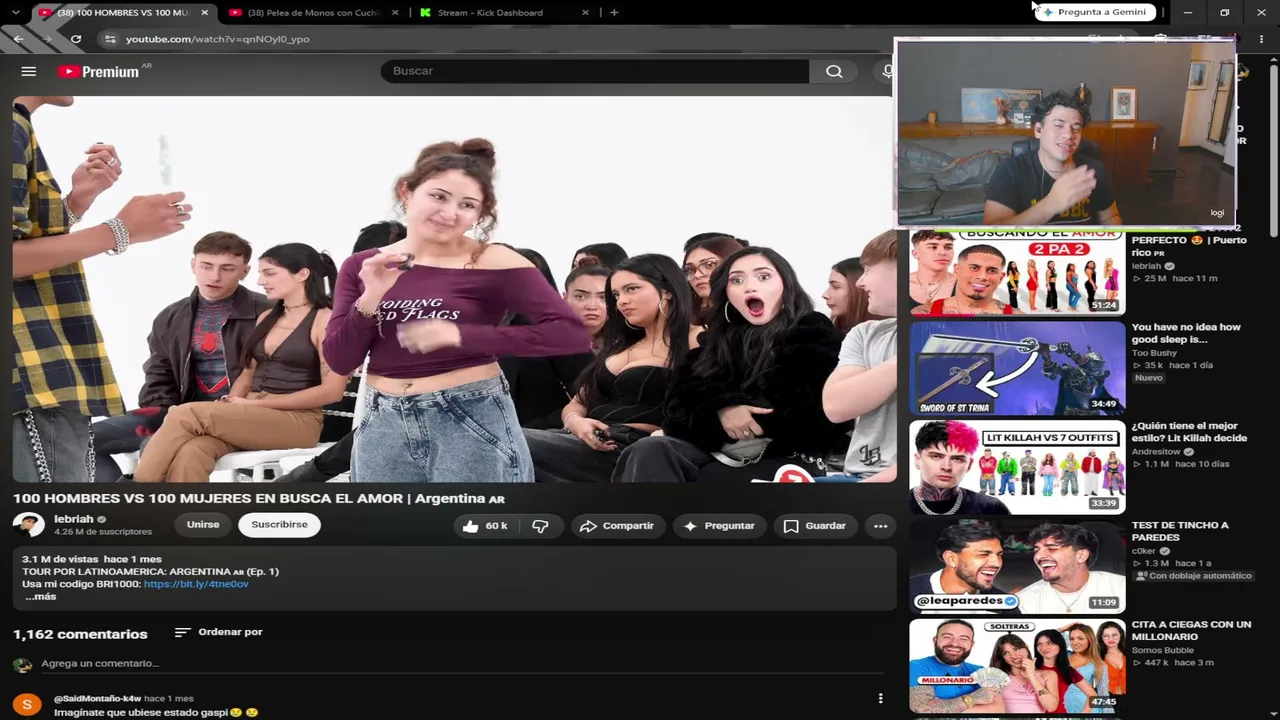Click the Pregunta a Gemini button
The width and height of the screenshot is (1280, 720).
click(1095, 12)
